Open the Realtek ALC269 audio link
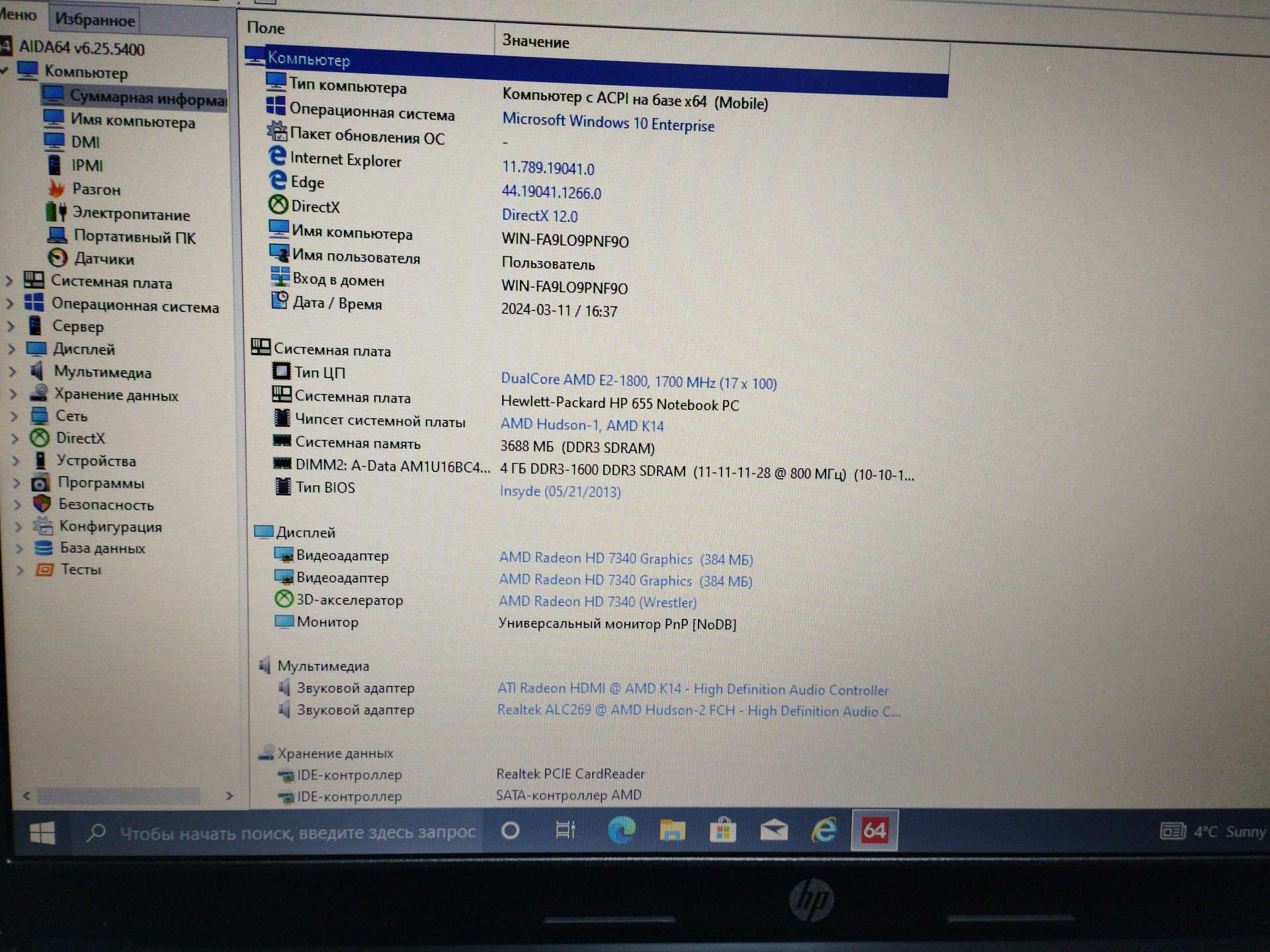1270x952 pixels. point(698,711)
